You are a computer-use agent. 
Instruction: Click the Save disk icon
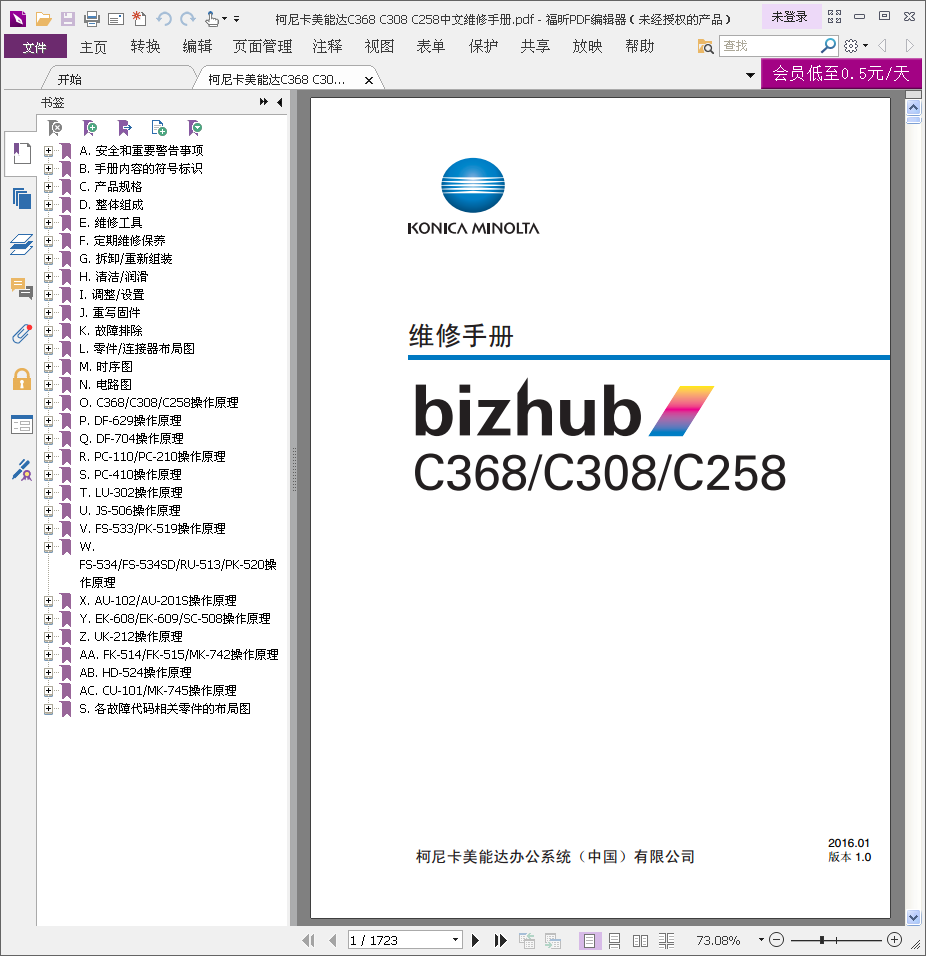[x=68, y=19]
